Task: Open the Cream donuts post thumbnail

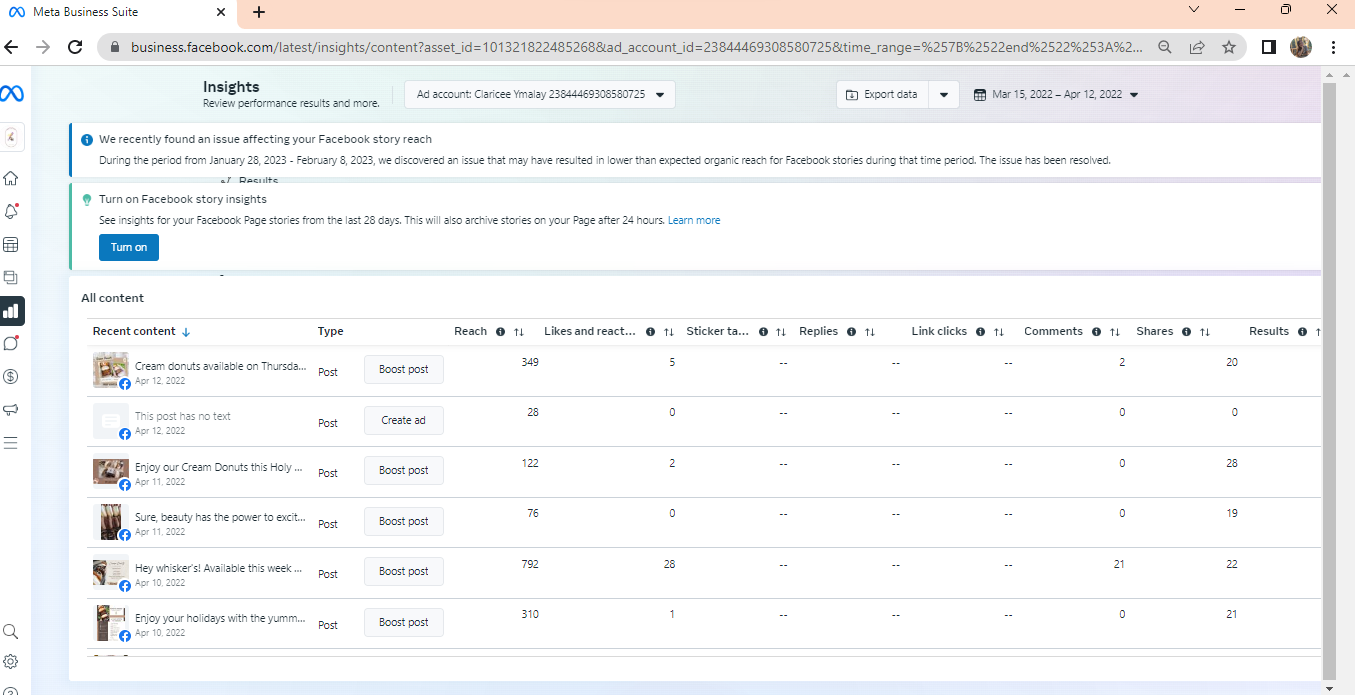Action: tap(110, 368)
